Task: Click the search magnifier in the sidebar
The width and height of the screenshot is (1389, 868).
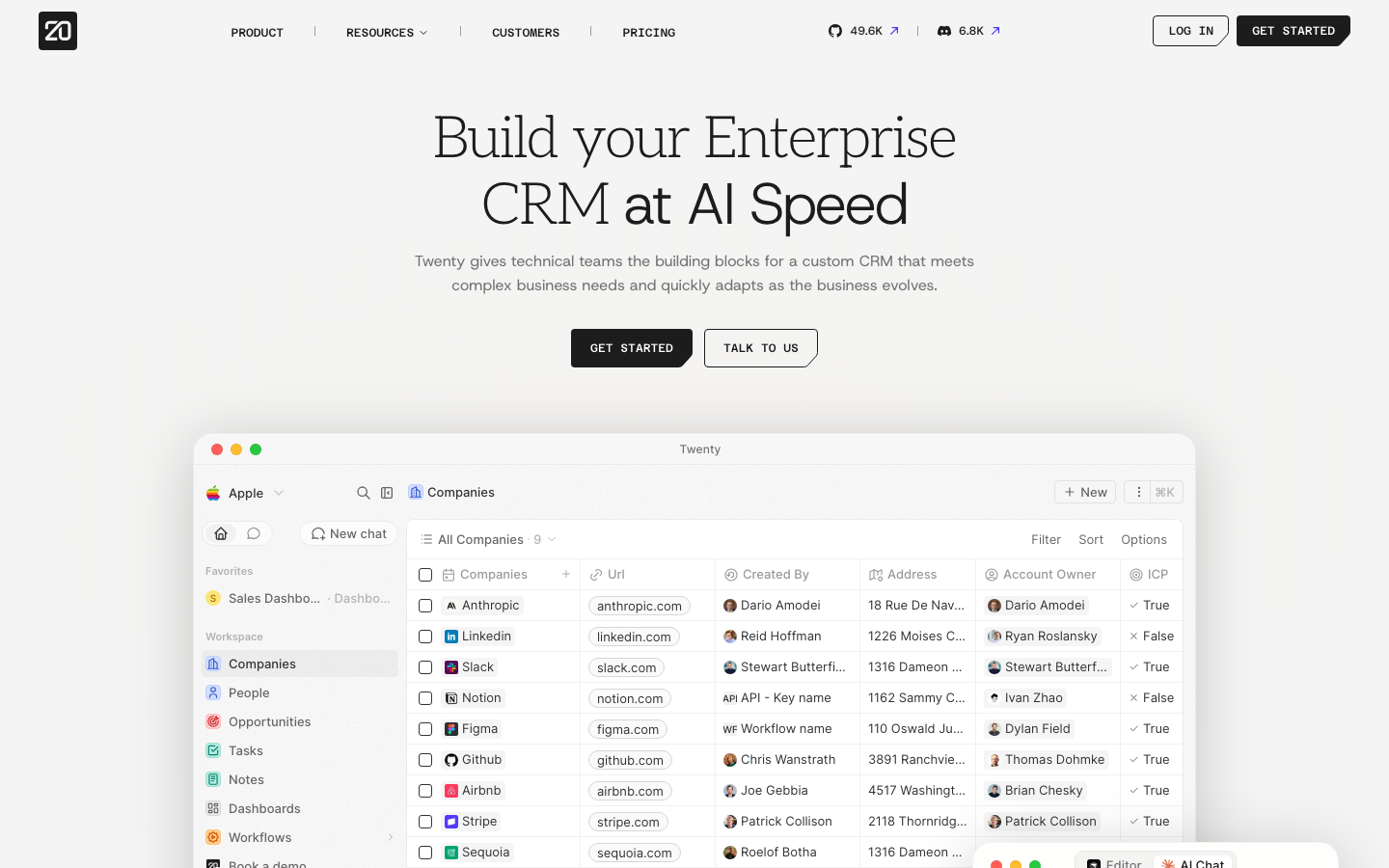Action: tap(364, 493)
